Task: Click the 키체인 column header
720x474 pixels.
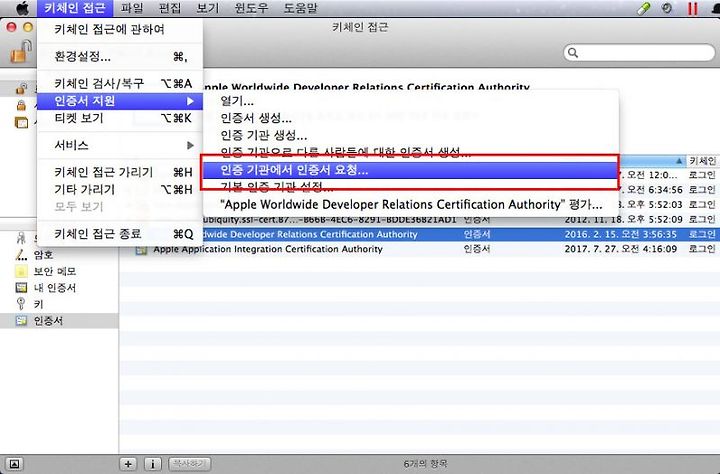Action: tap(703, 161)
